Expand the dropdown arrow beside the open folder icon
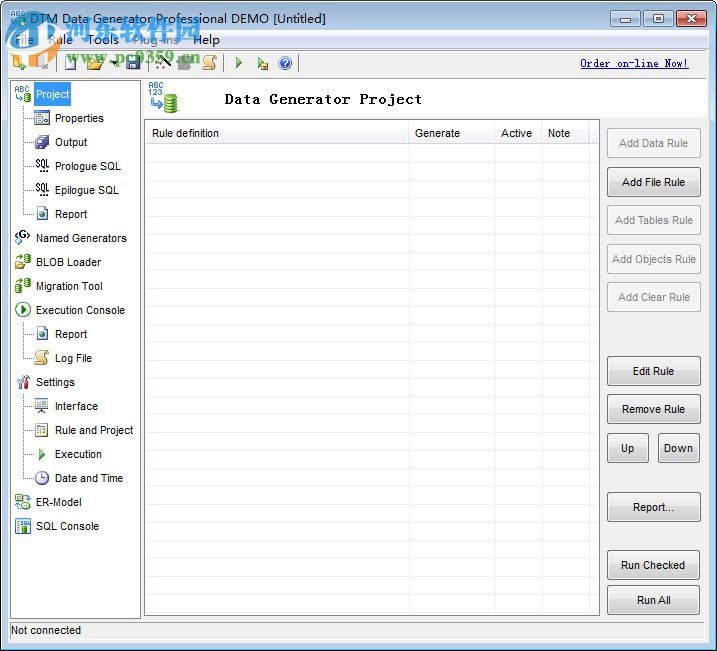 point(113,63)
